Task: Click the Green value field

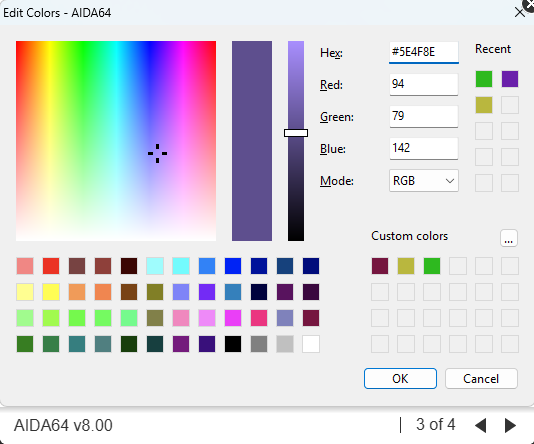Action: 424,116
